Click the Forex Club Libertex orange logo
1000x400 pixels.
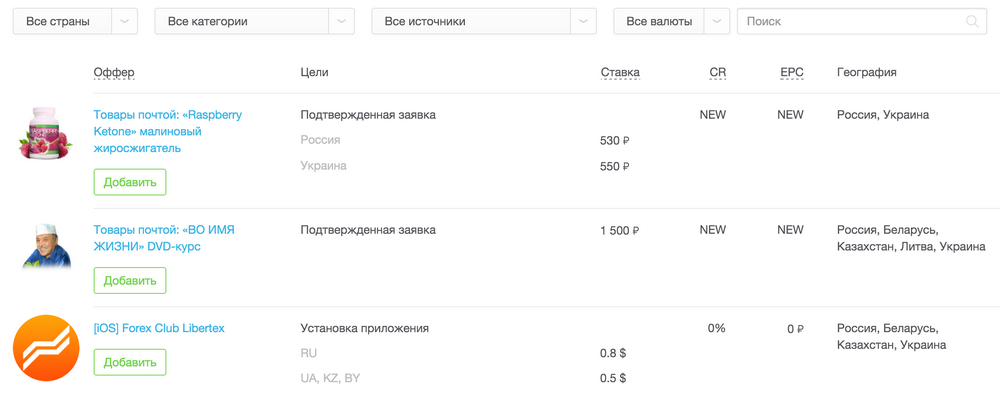46,347
